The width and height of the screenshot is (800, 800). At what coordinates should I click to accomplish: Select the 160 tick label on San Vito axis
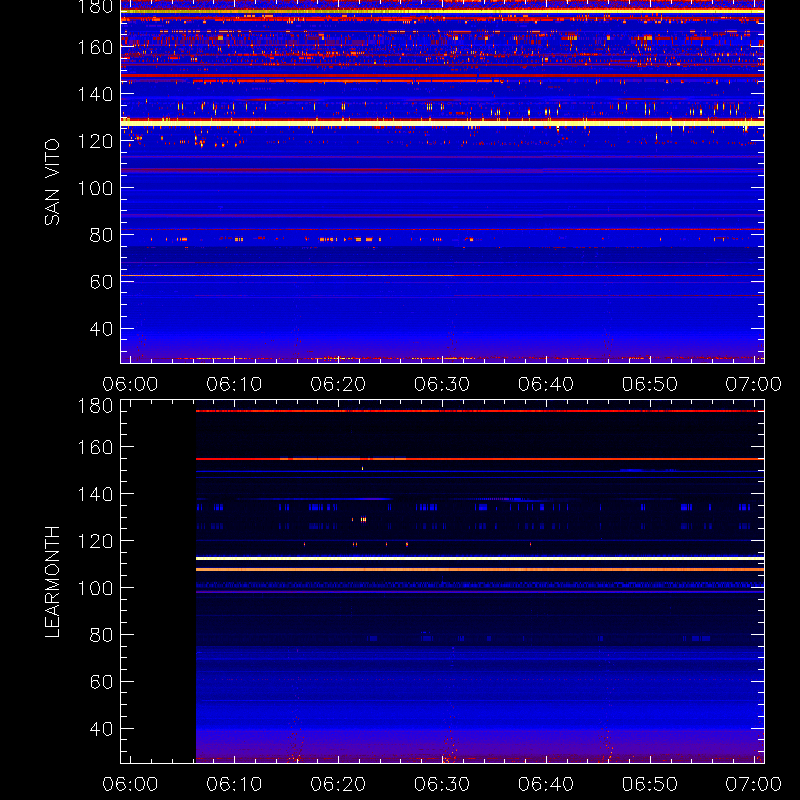[95, 47]
